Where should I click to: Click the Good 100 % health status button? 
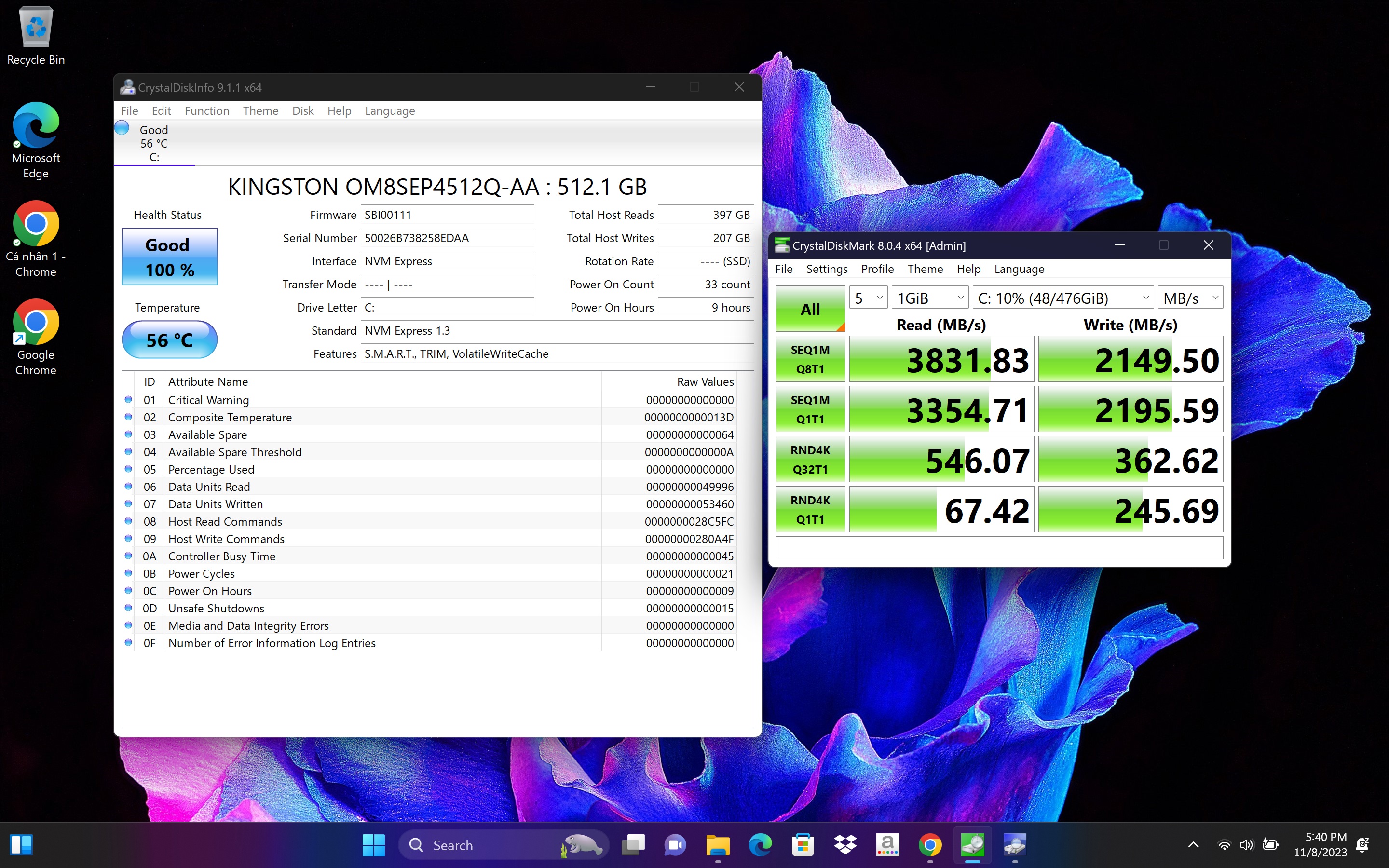(169, 257)
